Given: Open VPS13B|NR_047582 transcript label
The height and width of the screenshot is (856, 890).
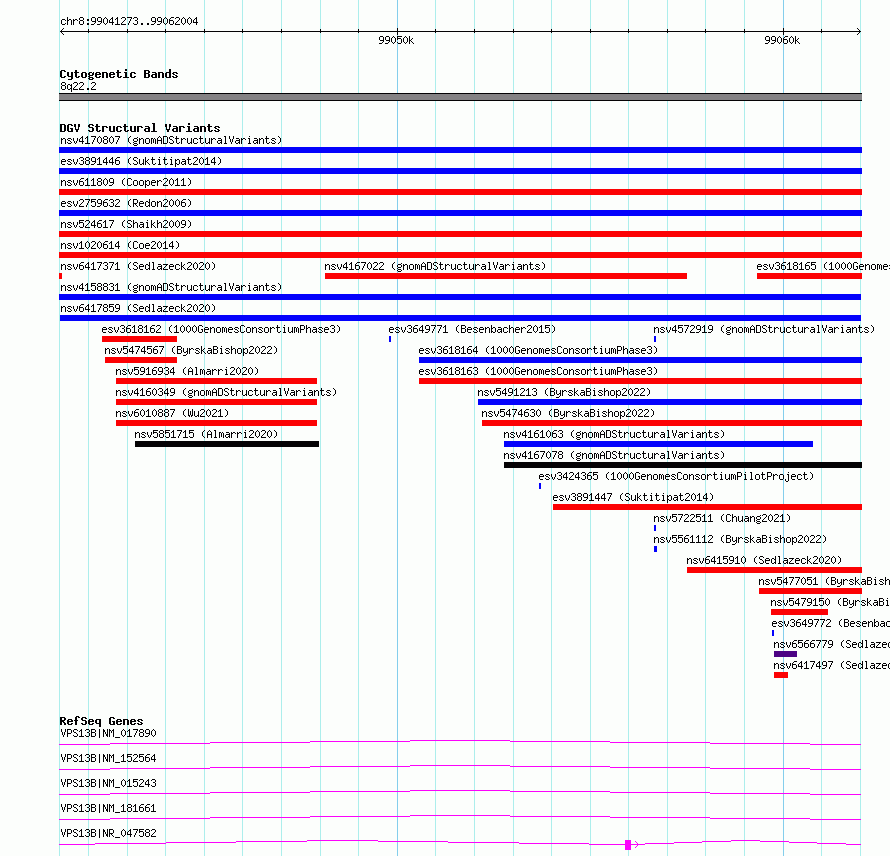Looking at the screenshot, I should (x=108, y=833).
